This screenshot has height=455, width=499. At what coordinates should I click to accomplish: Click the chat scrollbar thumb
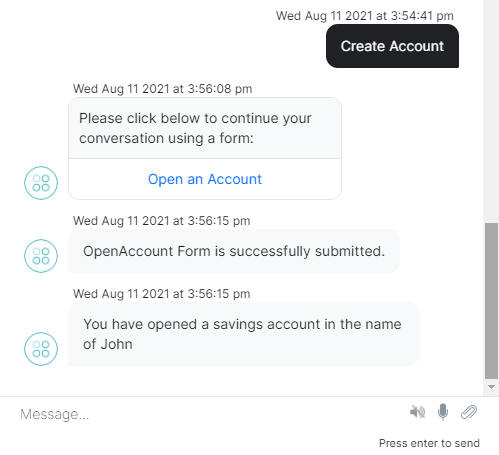491,301
